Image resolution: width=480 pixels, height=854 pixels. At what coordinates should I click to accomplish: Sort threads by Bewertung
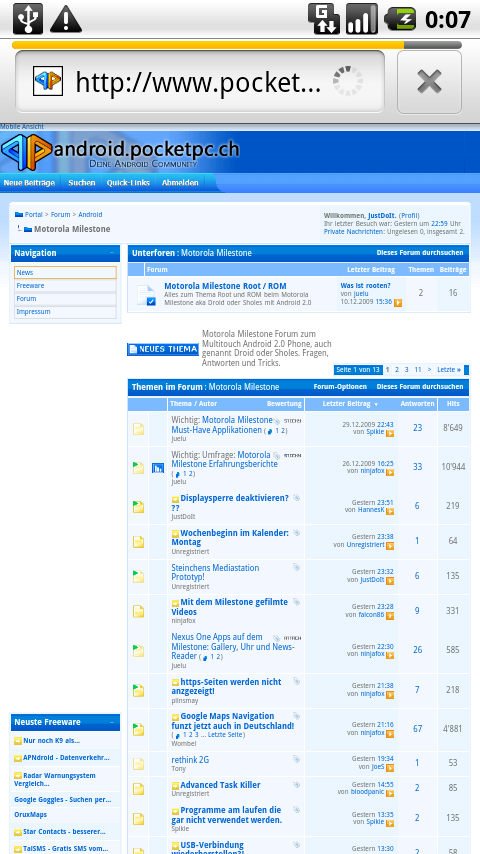click(x=284, y=404)
